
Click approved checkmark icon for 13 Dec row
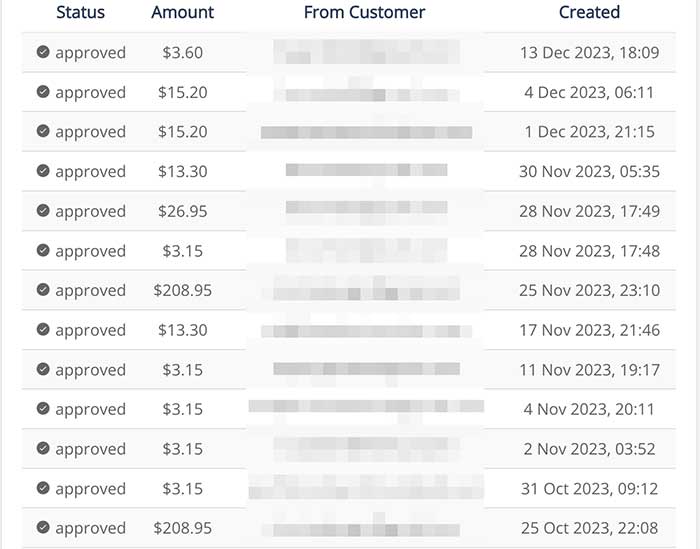(x=43, y=52)
